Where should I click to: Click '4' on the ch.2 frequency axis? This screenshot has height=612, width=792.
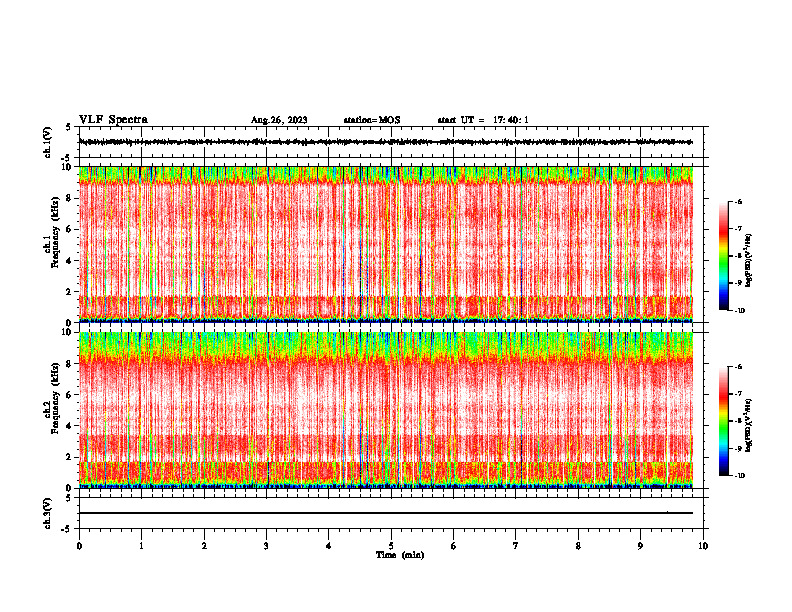point(69,426)
